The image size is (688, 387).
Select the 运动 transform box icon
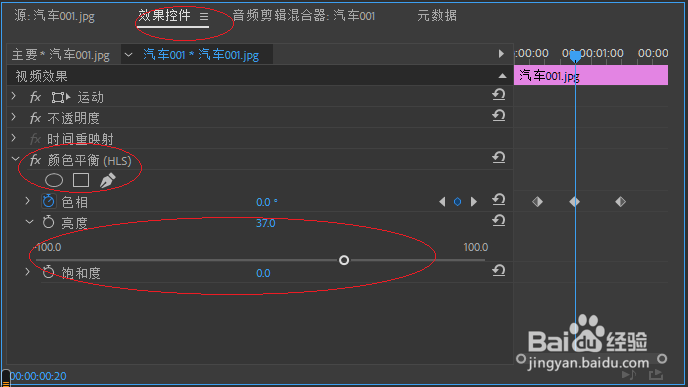coord(61,97)
